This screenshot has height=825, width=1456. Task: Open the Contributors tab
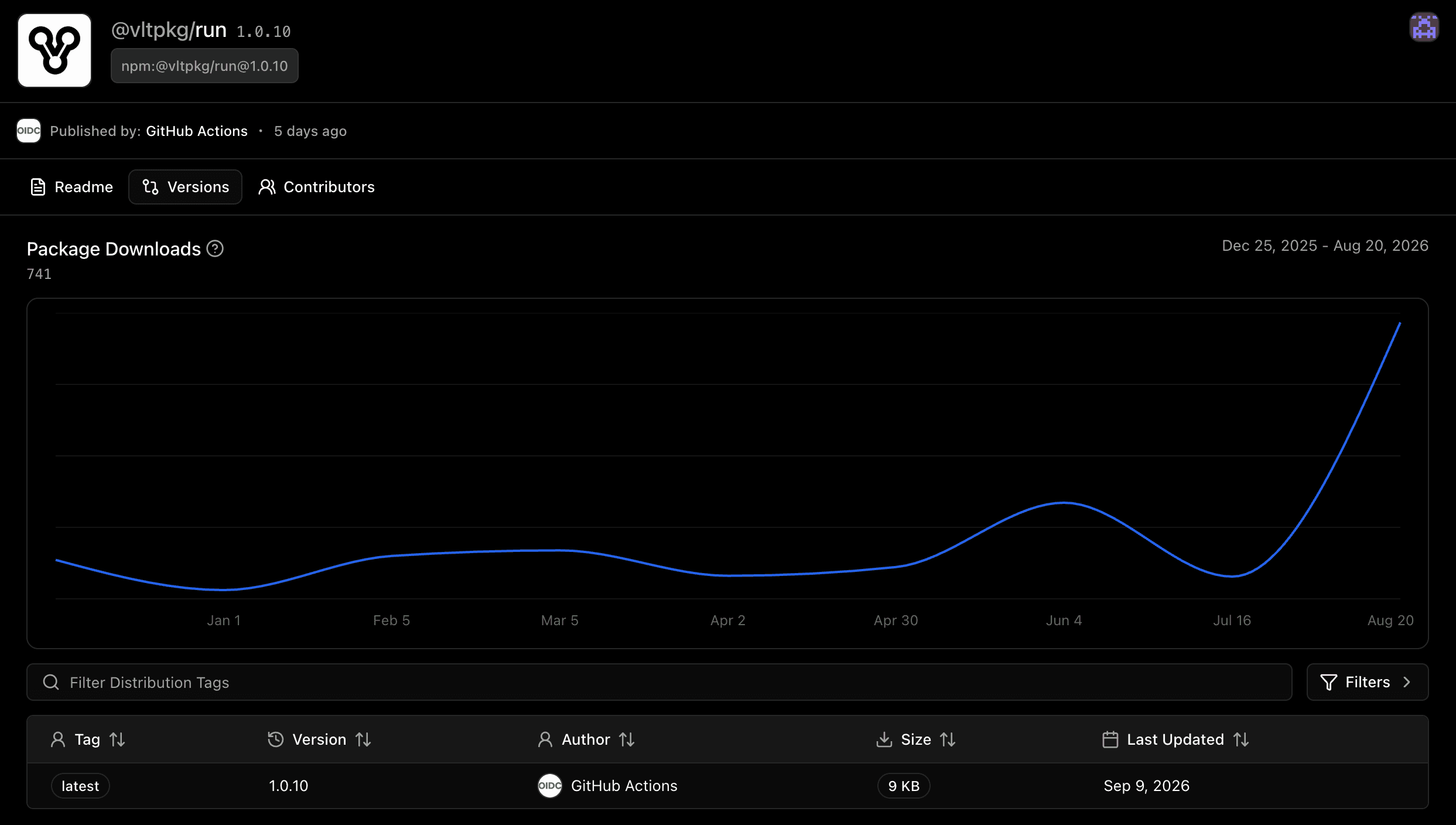pyautogui.click(x=317, y=187)
